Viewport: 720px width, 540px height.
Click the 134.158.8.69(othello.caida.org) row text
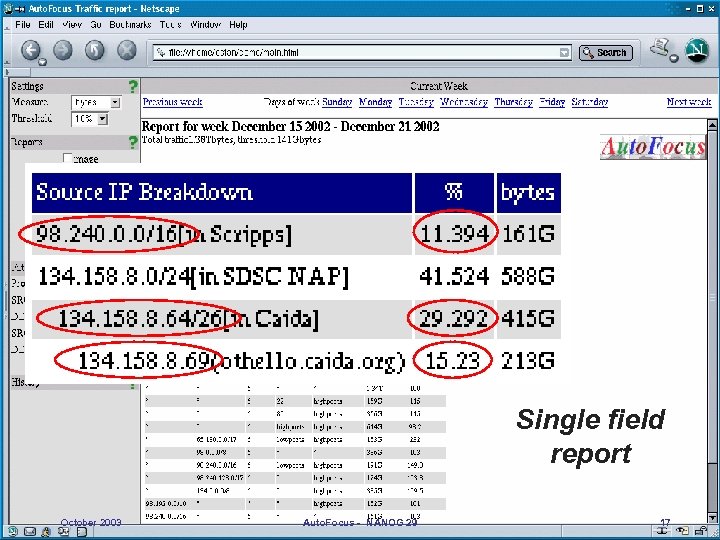pyautogui.click(x=242, y=361)
